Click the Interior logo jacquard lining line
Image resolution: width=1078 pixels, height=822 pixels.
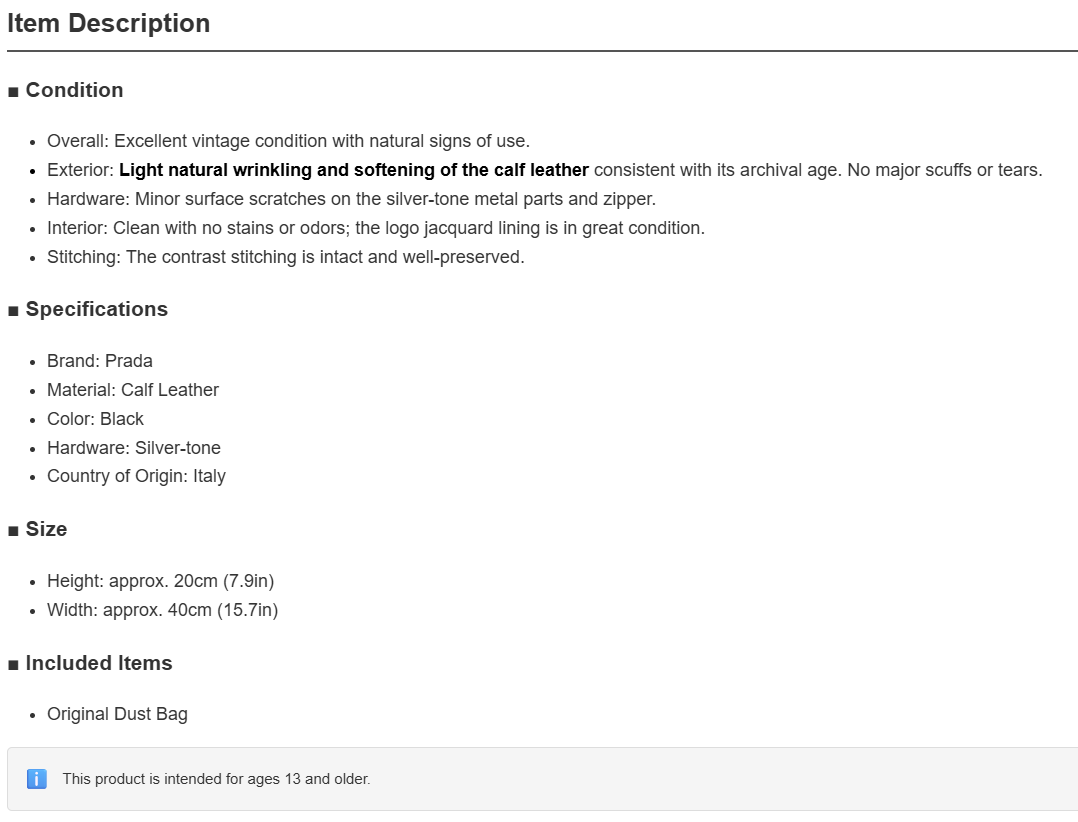coord(376,227)
